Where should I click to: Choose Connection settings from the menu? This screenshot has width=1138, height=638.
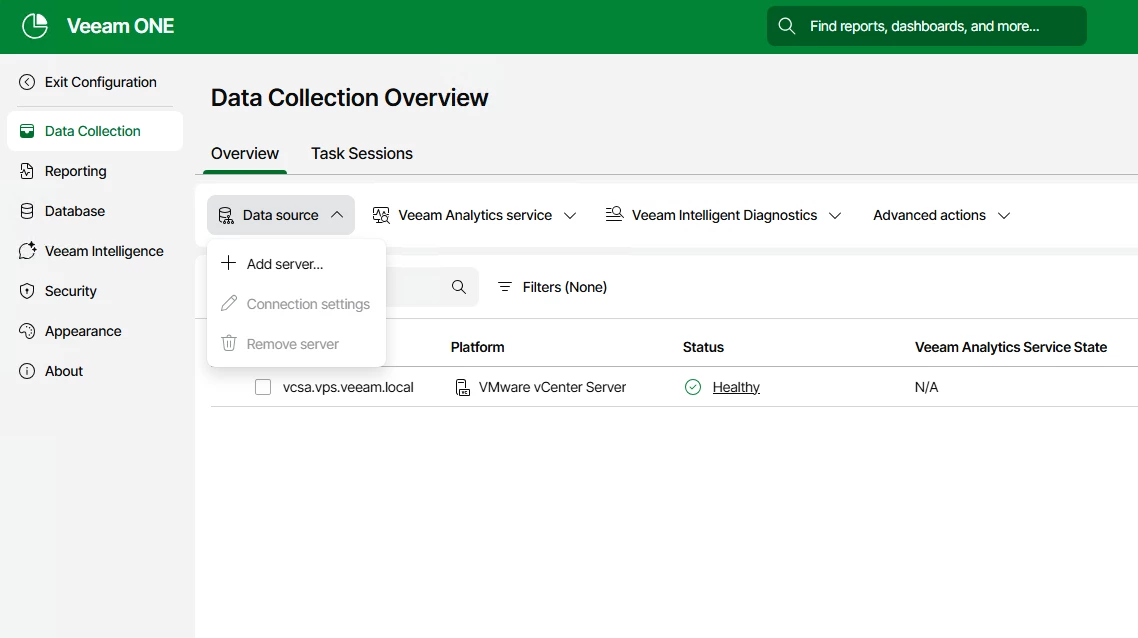click(296, 304)
